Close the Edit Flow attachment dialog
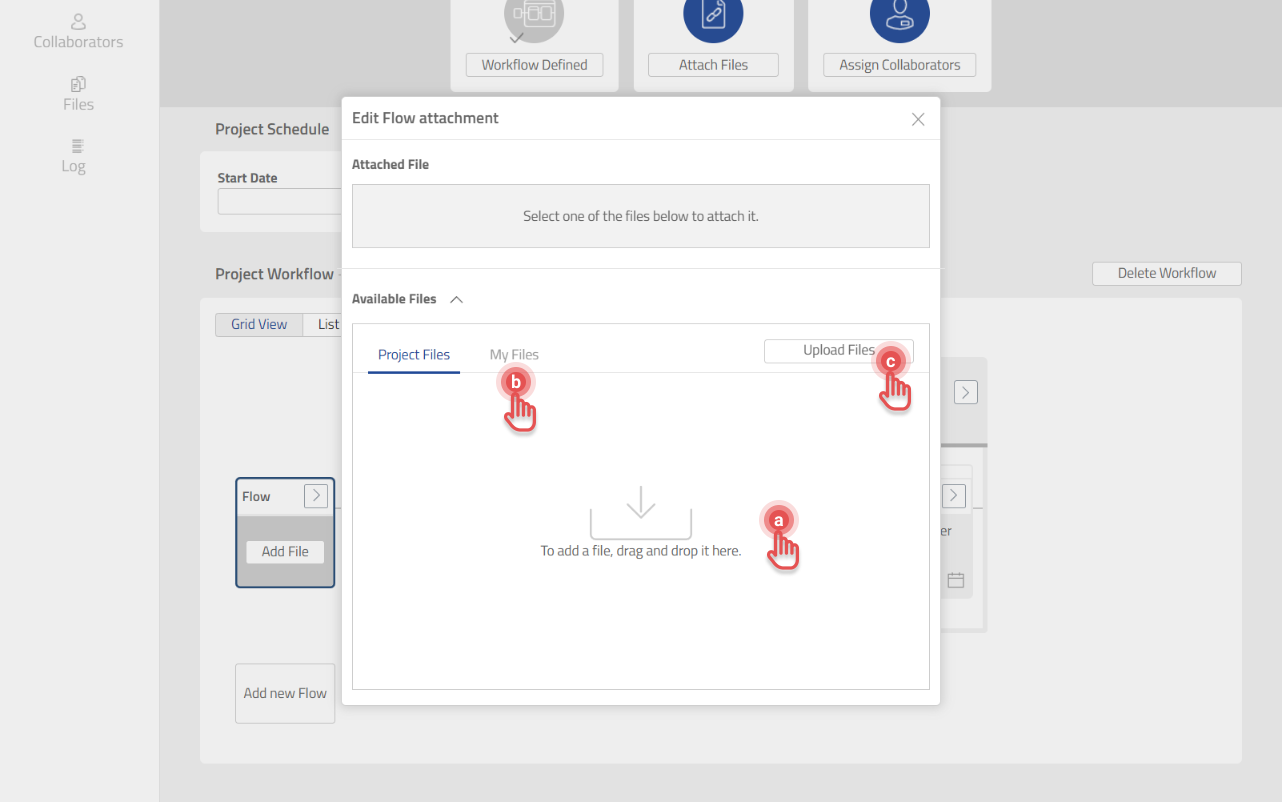Image resolution: width=1282 pixels, height=802 pixels. pyautogui.click(x=917, y=119)
